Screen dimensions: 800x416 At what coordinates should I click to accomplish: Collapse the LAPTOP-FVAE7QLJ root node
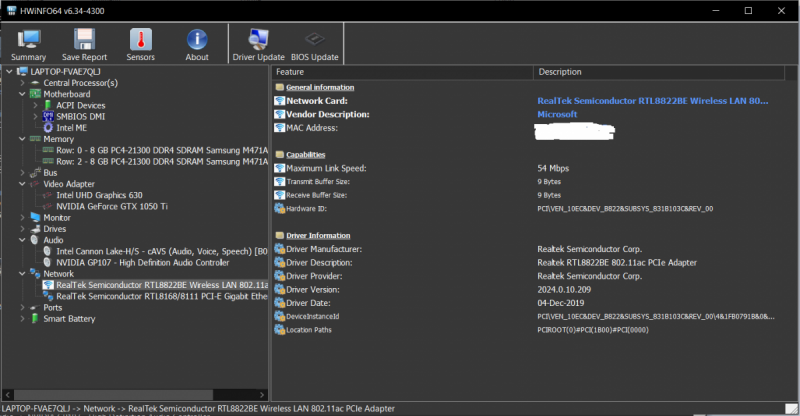pyautogui.click(x=9, y=71)
